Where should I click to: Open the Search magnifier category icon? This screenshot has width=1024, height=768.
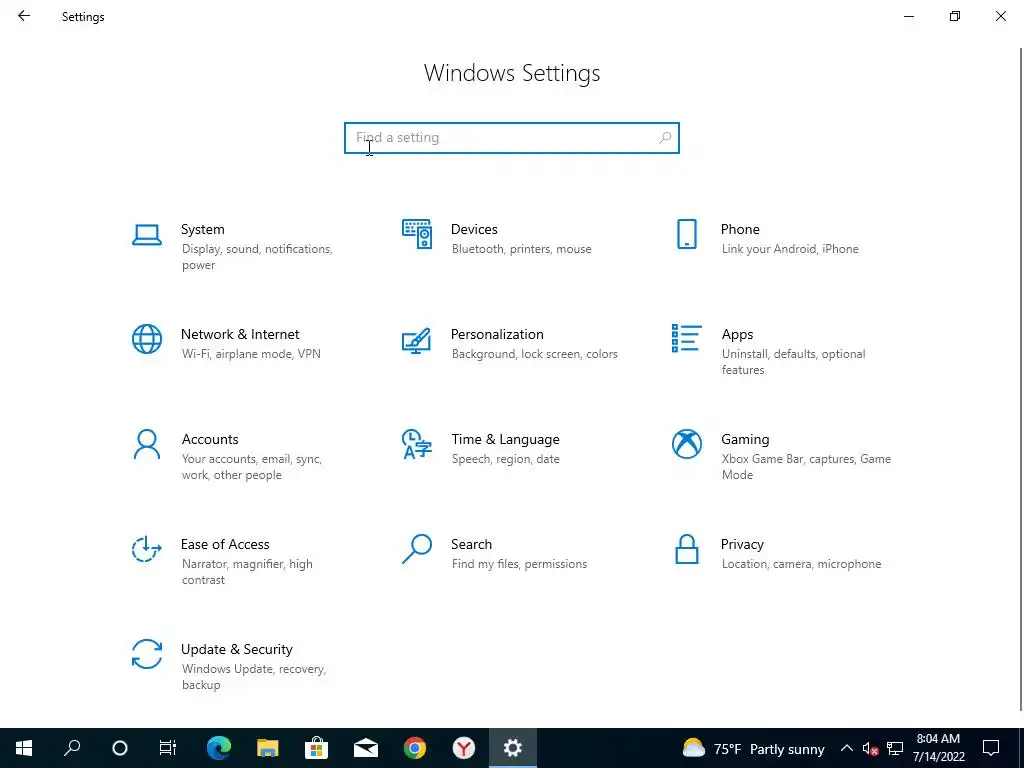pyautogui.click(x=417, y=549)
